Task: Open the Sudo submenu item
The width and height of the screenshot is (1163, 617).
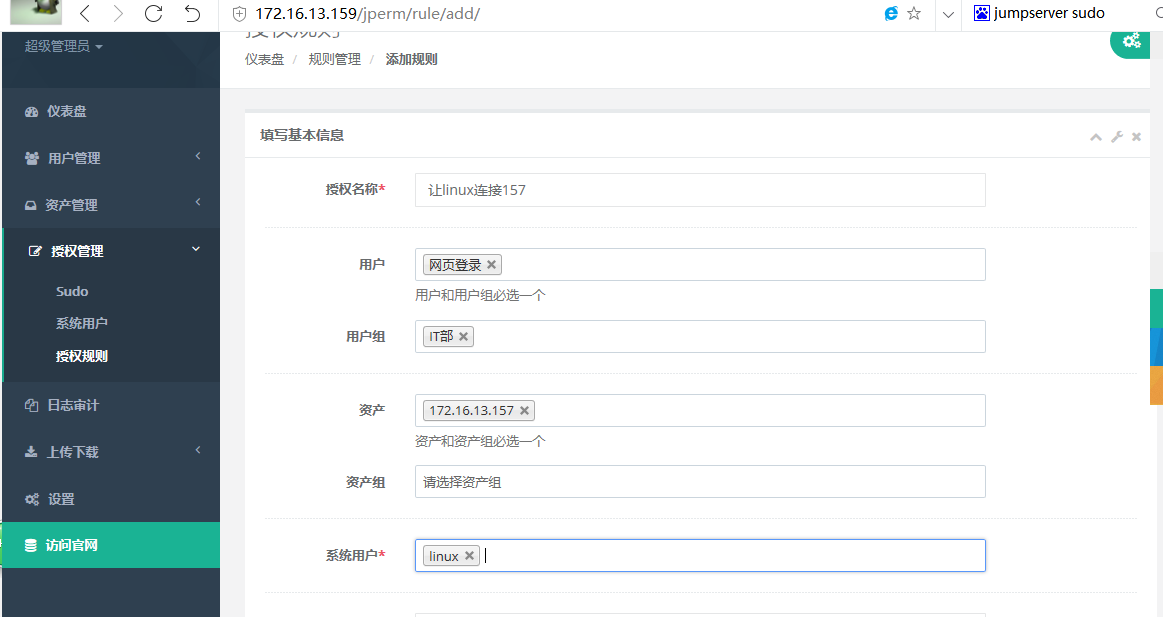Action: coord(72,292)
